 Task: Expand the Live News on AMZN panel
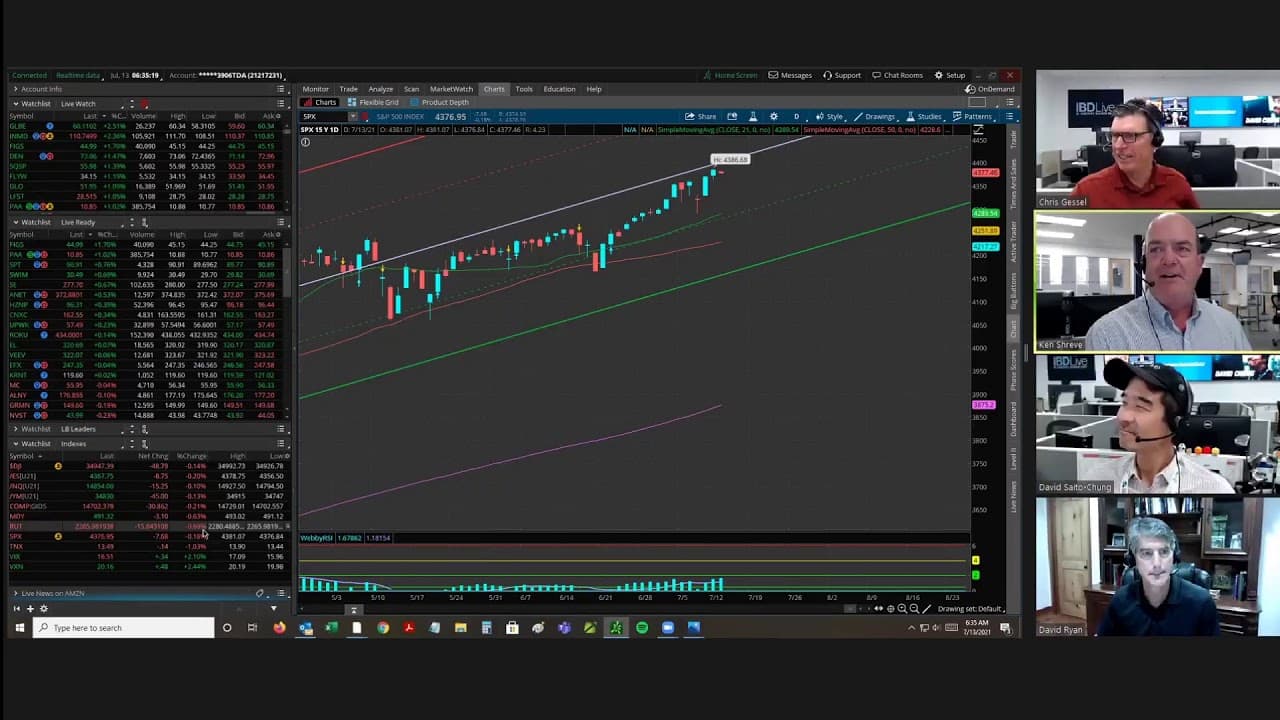[15, 594]
